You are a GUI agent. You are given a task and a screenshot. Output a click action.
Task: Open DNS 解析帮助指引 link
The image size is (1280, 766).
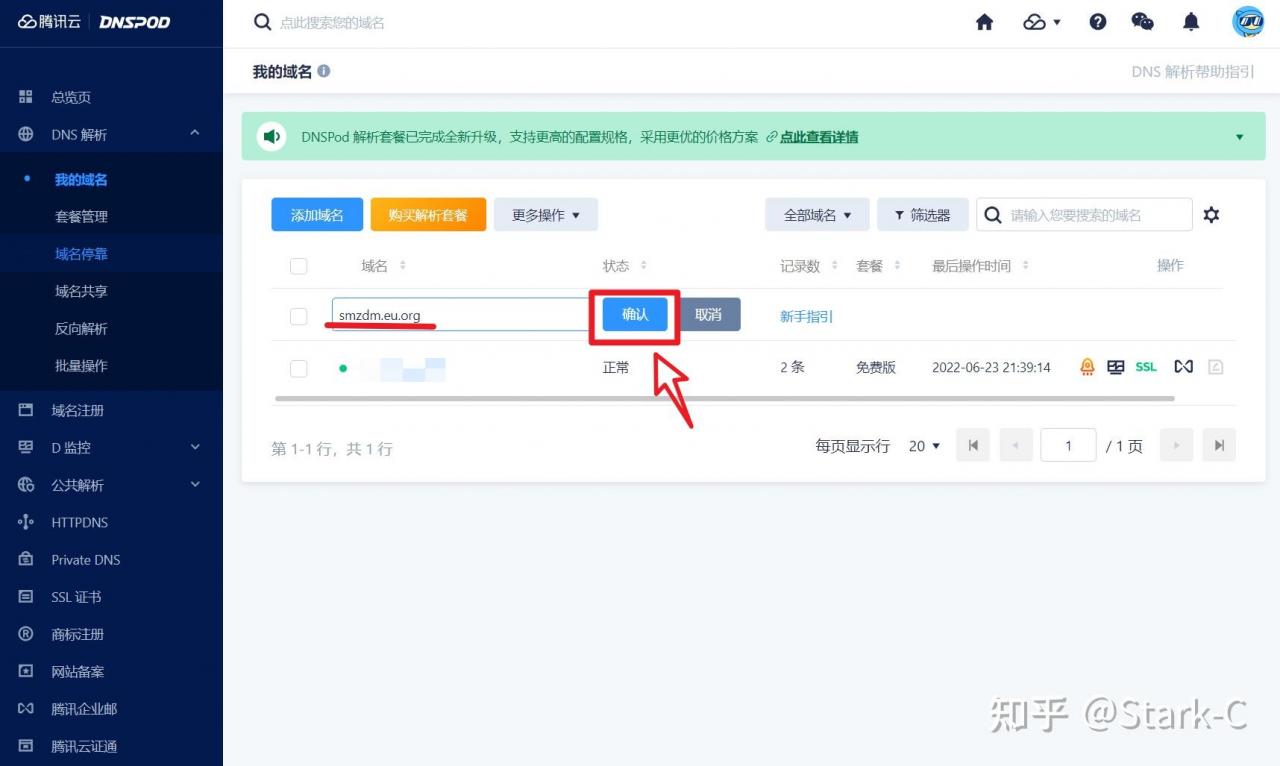click(x=1193, y=72)
